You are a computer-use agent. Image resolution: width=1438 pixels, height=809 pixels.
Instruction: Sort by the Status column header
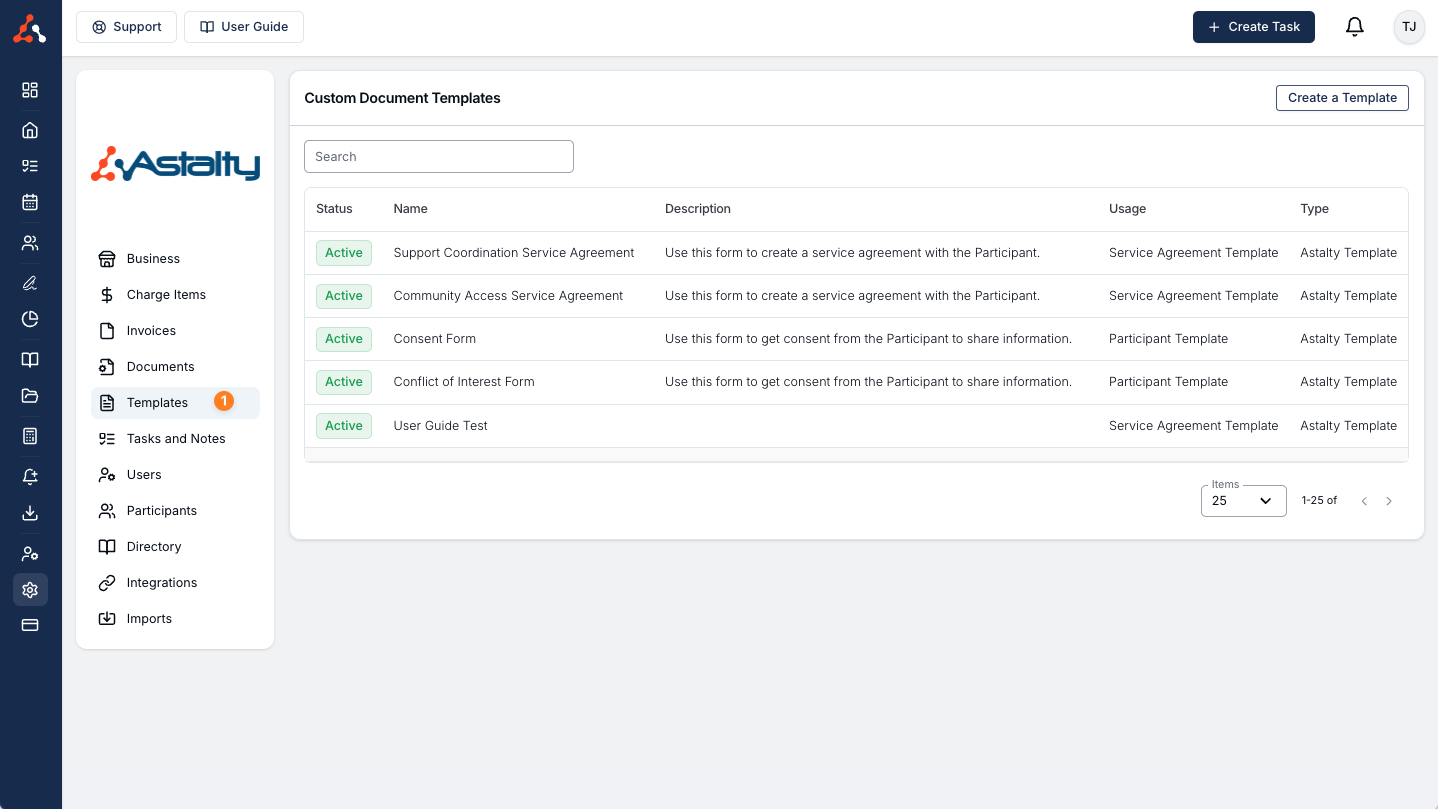click(334, 209)
